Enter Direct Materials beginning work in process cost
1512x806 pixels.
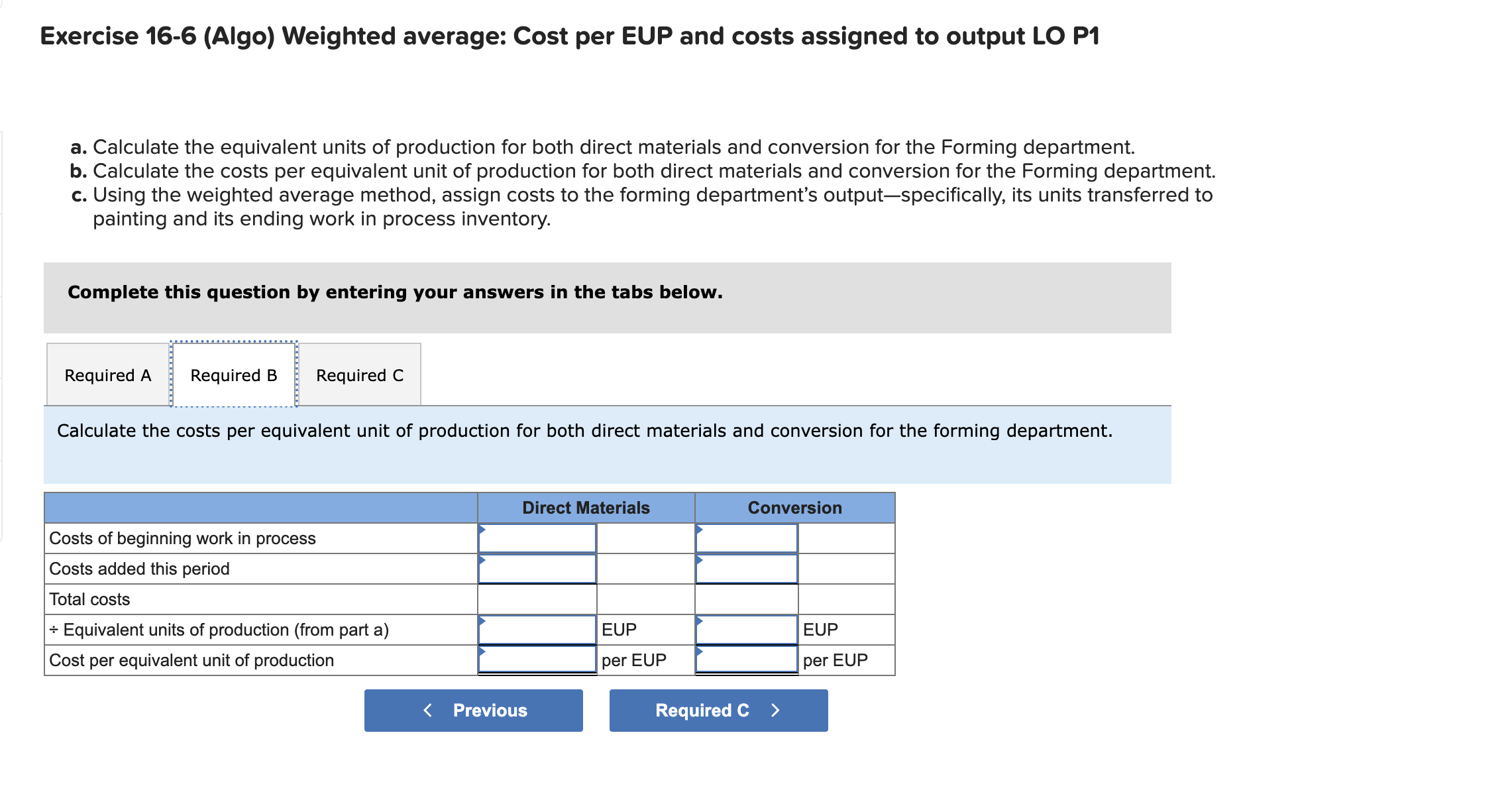[x=537, y=539]
